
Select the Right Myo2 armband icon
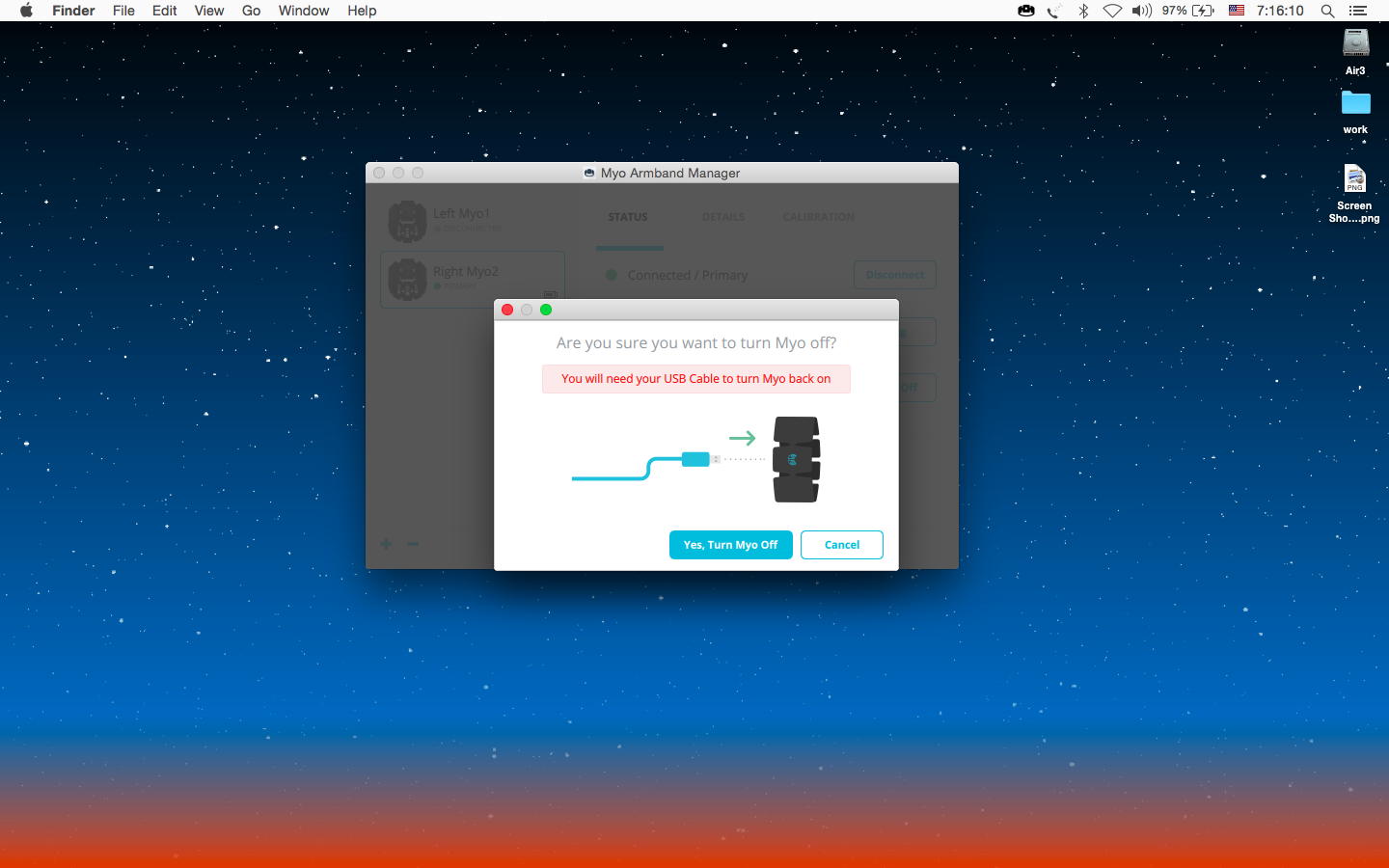407,280
